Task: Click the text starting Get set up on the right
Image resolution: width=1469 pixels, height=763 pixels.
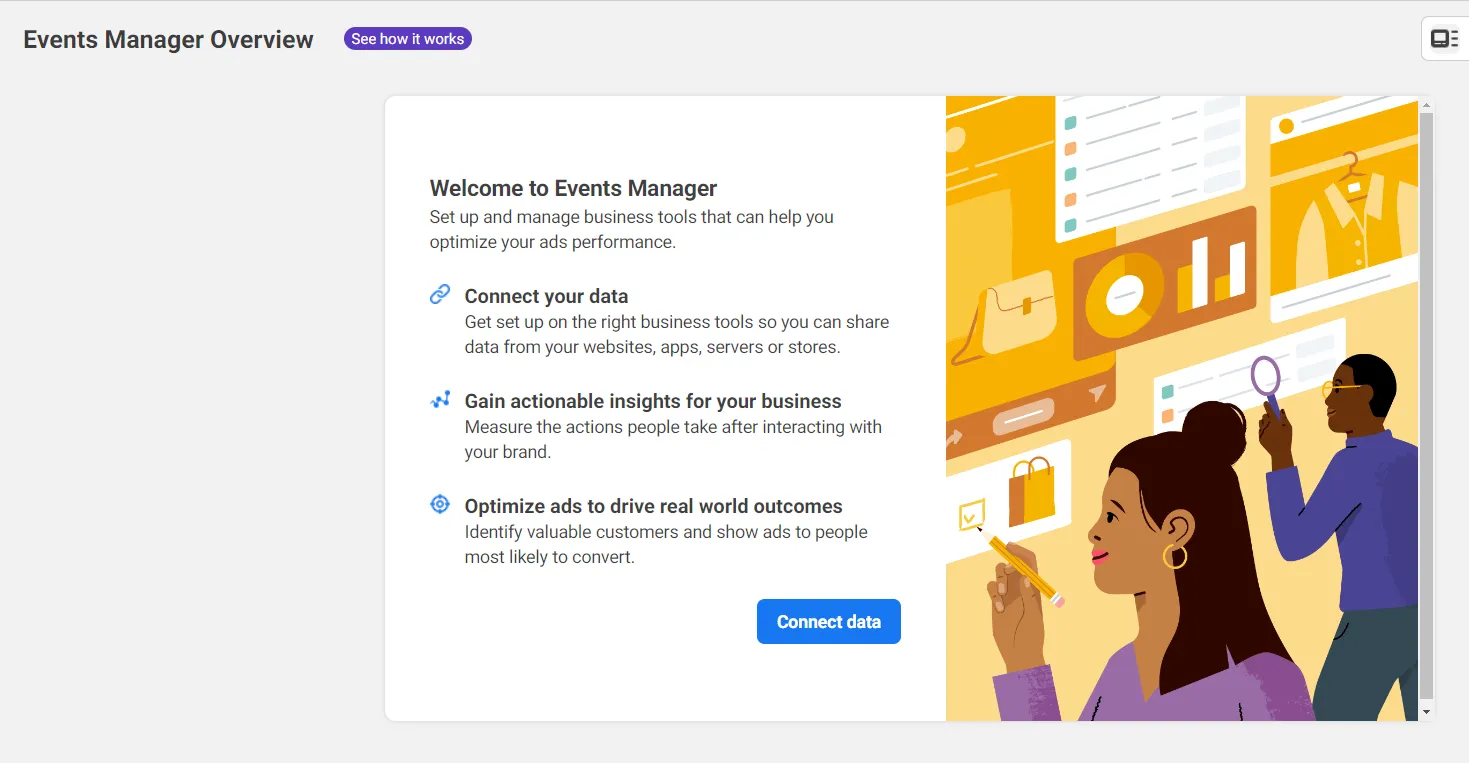Action: [x=677, y=335]
